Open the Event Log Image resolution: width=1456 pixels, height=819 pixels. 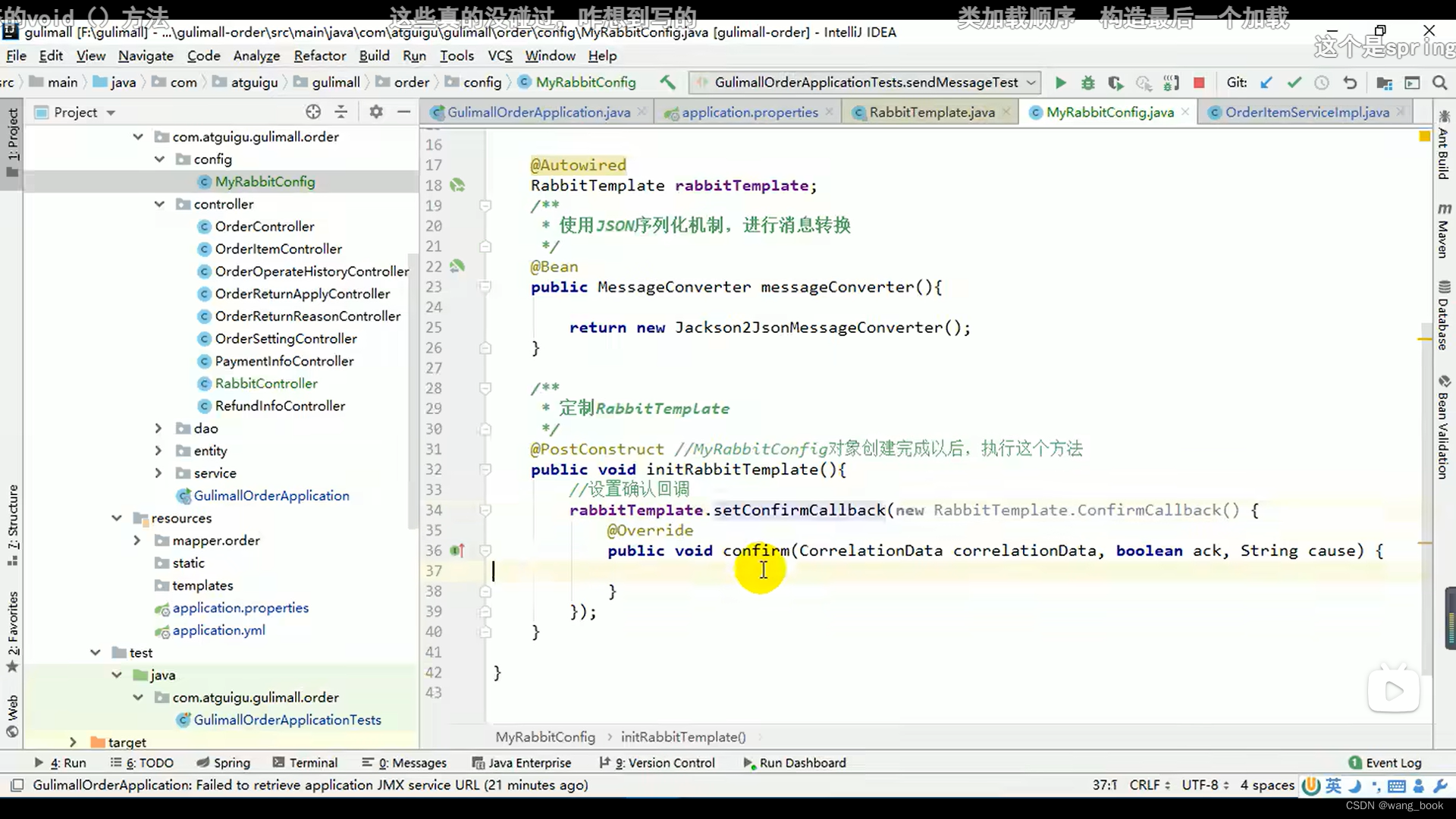point(1385,763)
